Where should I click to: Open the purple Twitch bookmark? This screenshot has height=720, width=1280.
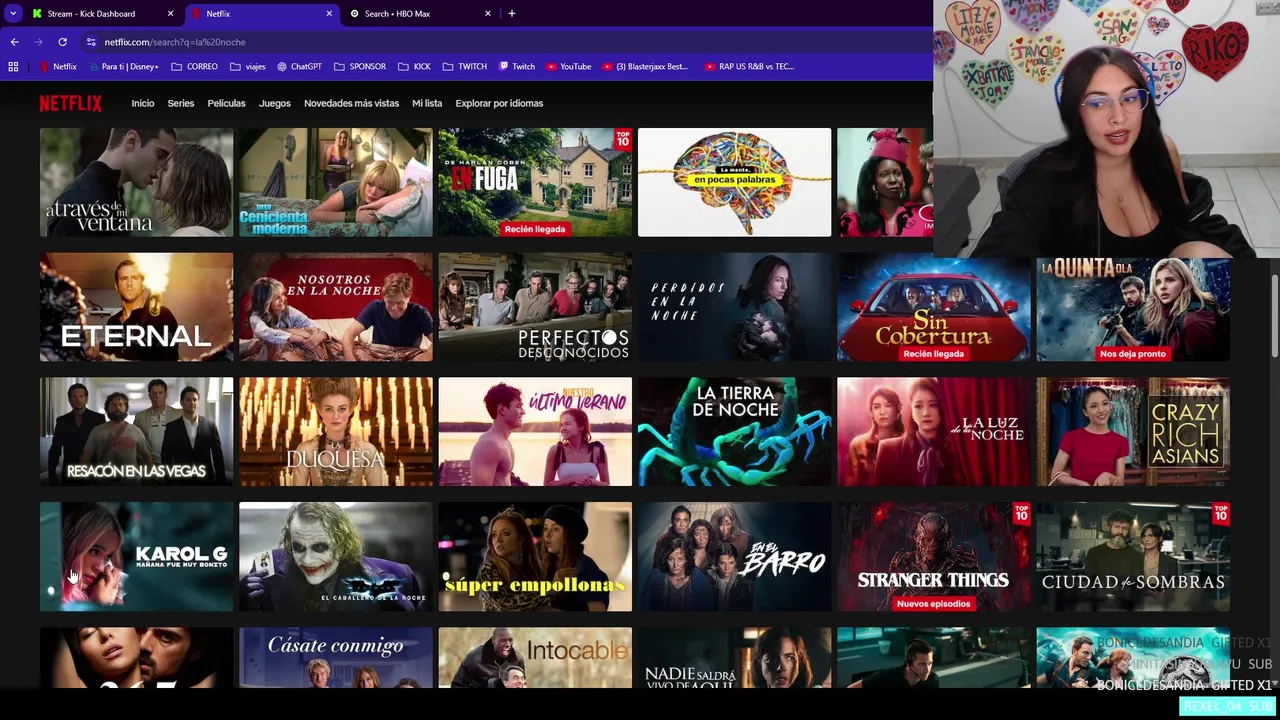point(517,67)
